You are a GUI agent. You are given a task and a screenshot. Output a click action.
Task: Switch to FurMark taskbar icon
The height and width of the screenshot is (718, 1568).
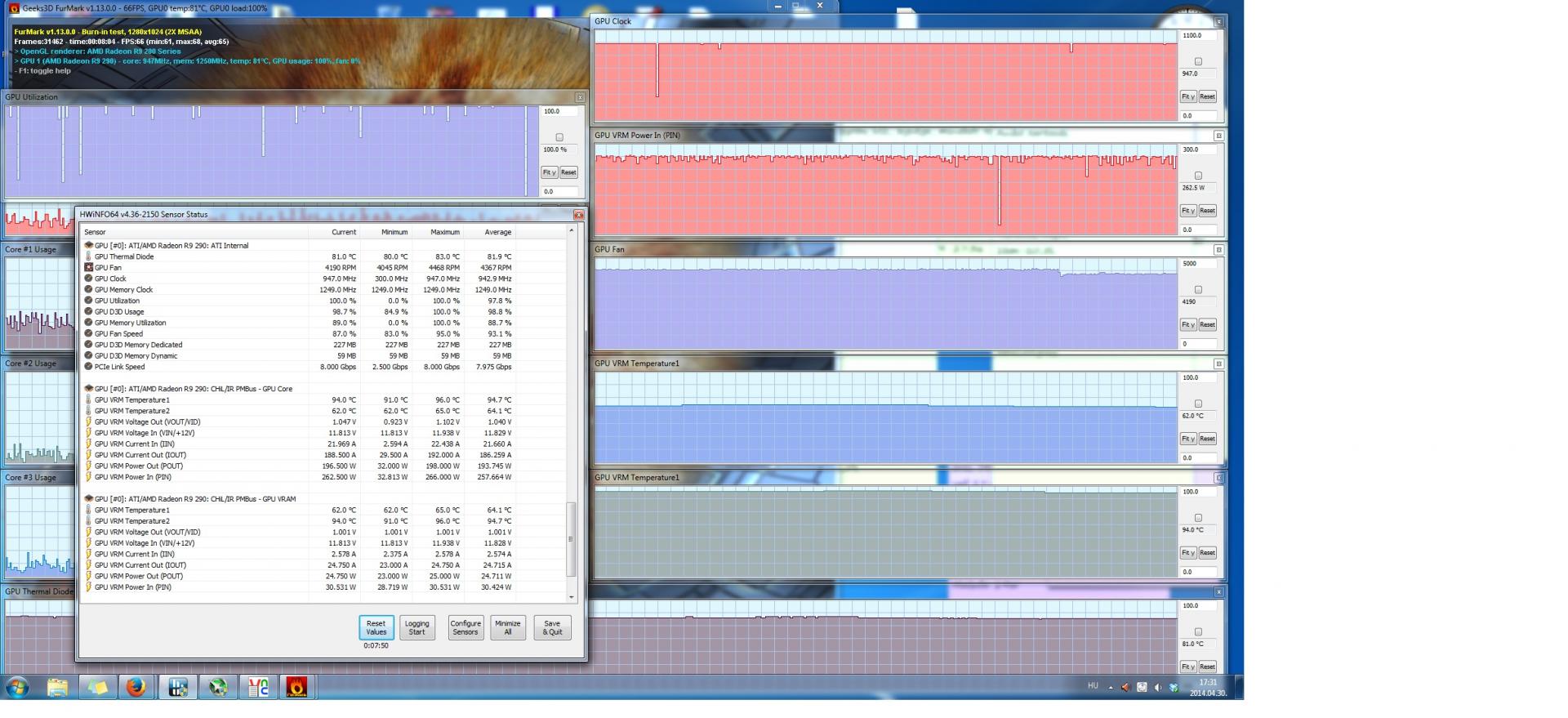tap(297, 688)
